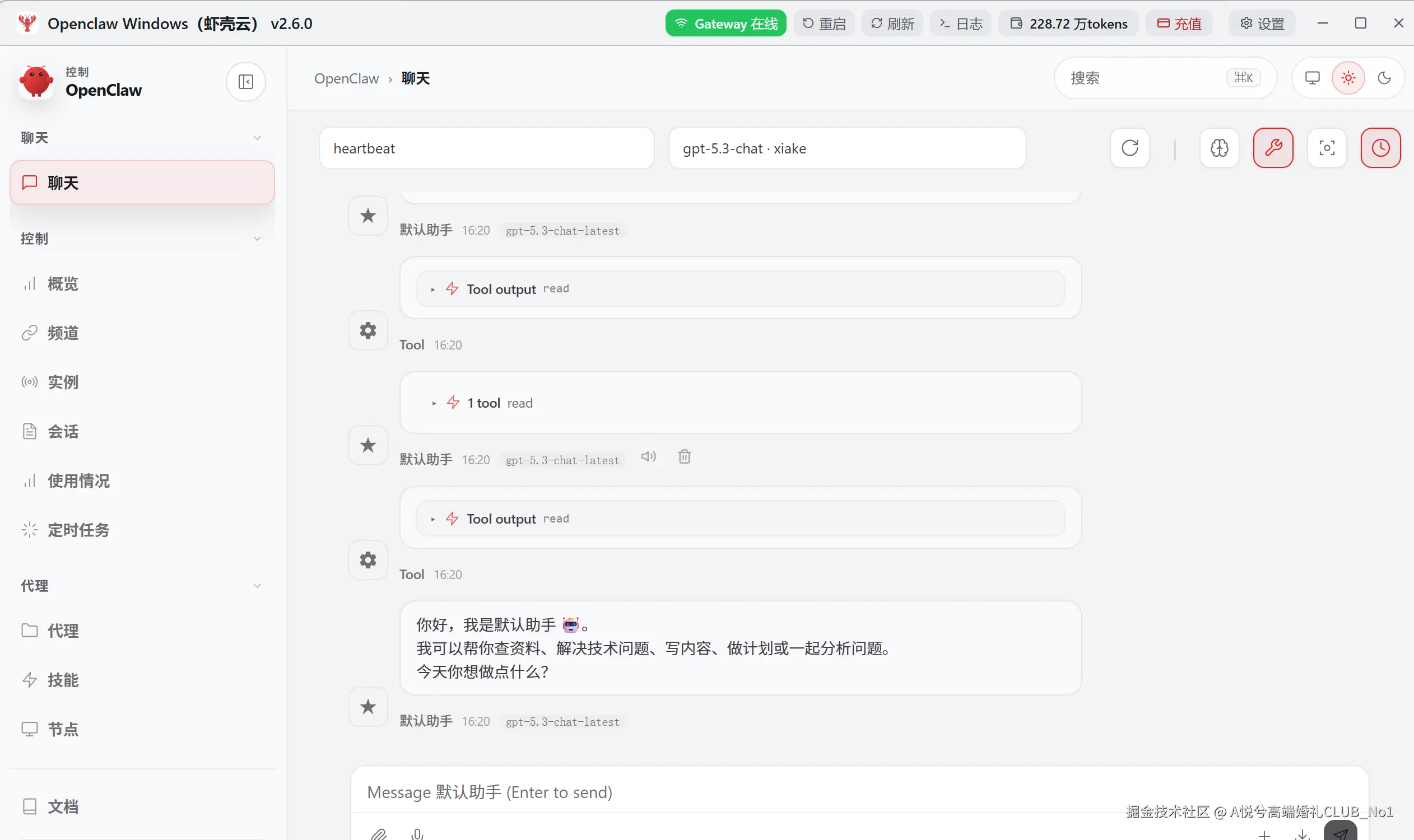Screen dimensions: 1414x840
Task: Toggle the red clock scheduled icon
Action: pos(1380,148)
